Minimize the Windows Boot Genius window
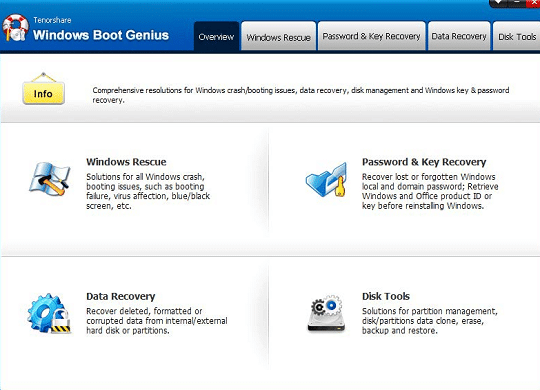 point(517,3)
